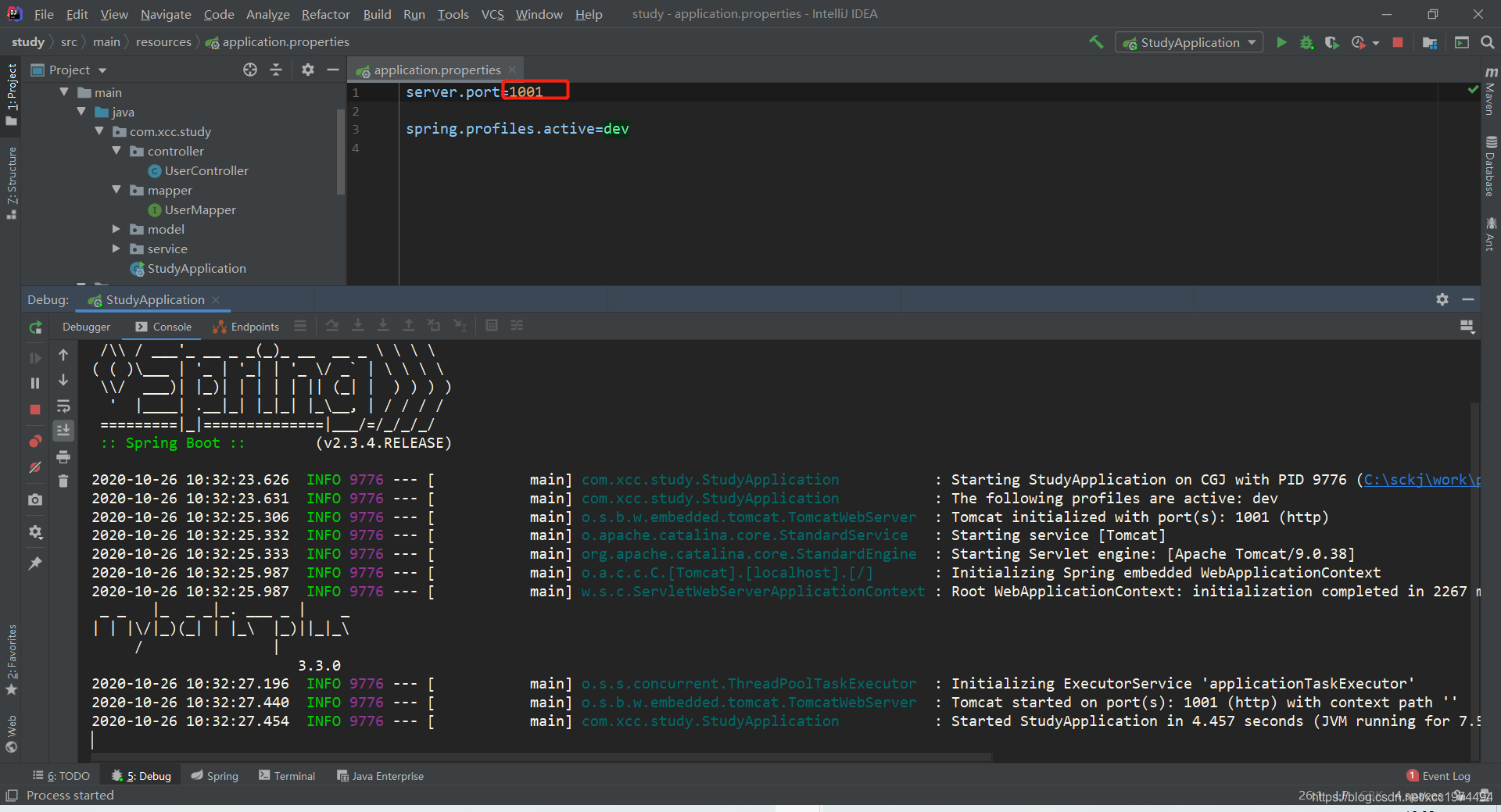Stop the application via top toolbar stop
The height and width of the screenshot is (812, 1501).
pyautogui.click(x=1398, y=42)
